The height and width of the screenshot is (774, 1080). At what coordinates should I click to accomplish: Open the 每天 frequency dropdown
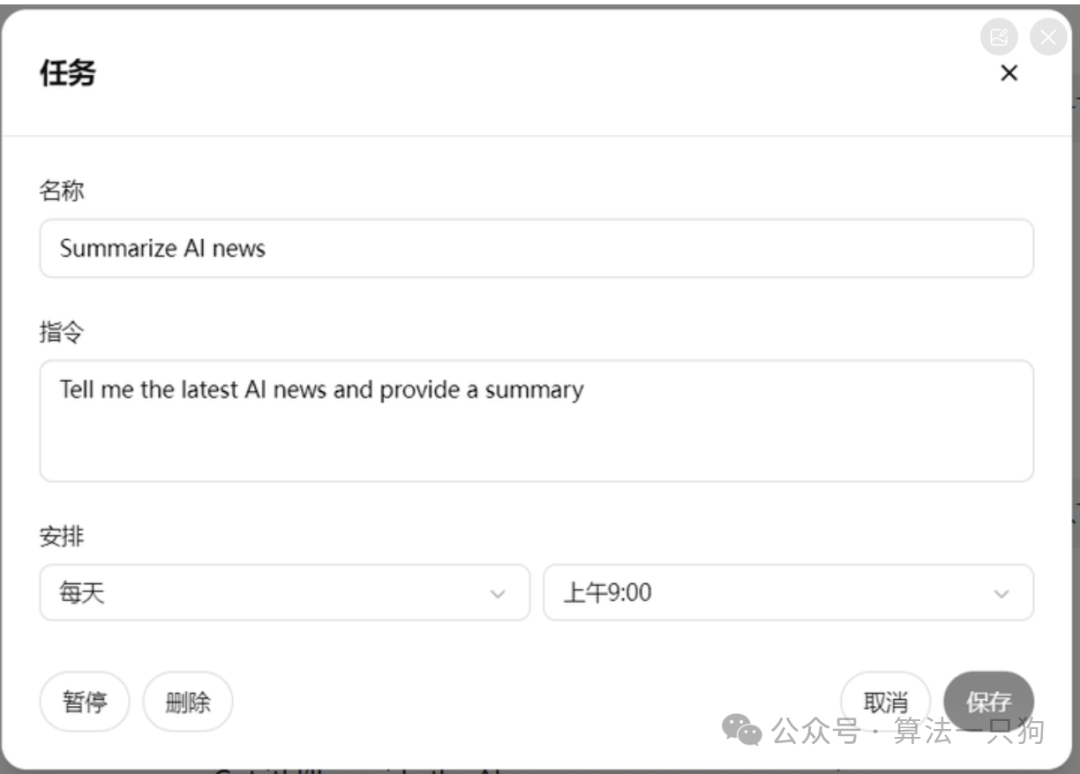point(284,593)
